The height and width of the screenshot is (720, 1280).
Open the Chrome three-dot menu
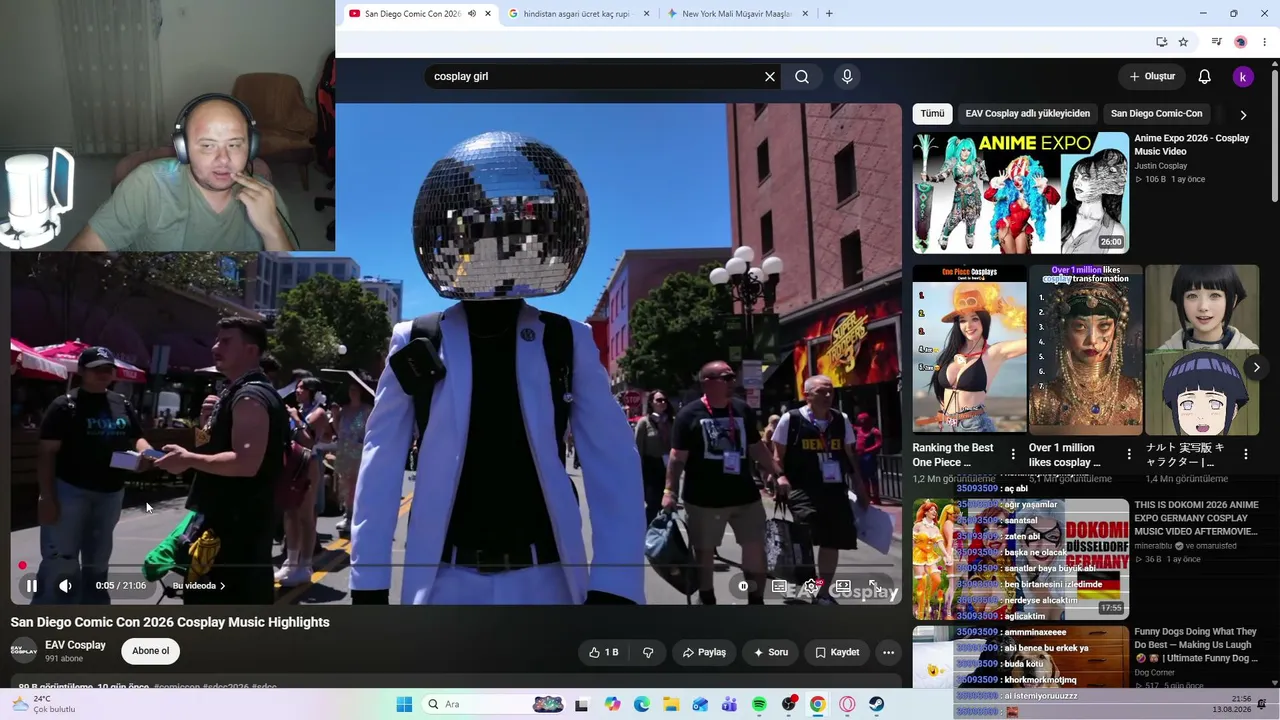click(x=1265, y=42)
